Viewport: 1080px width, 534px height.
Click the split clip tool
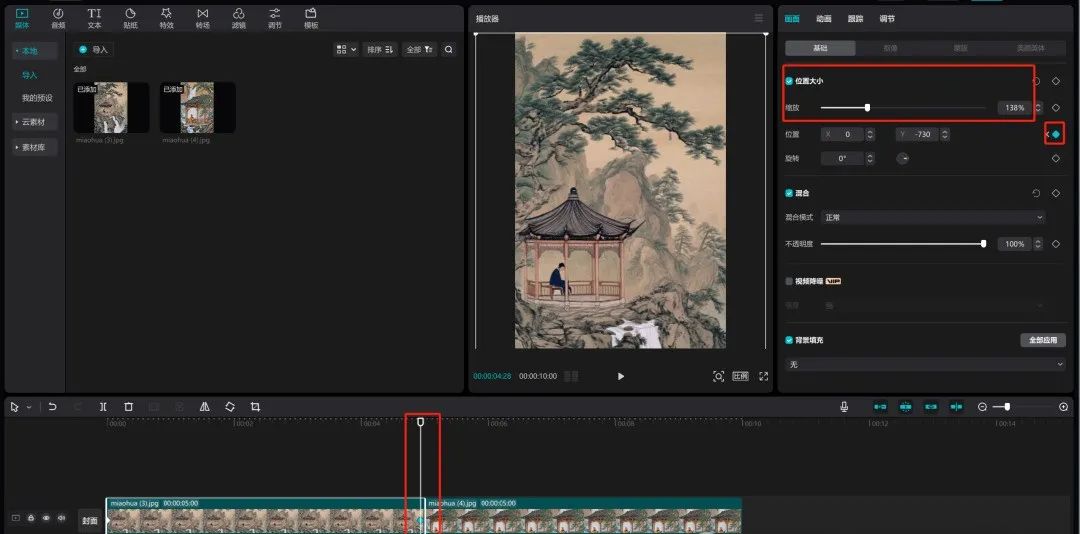(x=103, y=407)
